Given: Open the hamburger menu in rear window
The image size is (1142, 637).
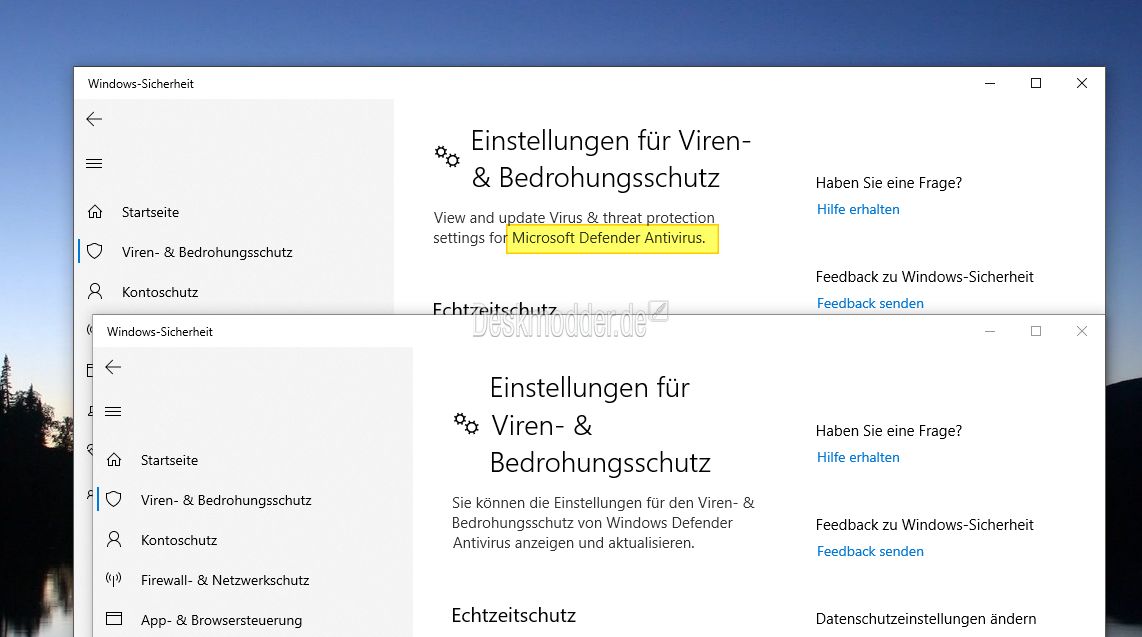Looking at the screenshot, I should [x=94, y=164].
